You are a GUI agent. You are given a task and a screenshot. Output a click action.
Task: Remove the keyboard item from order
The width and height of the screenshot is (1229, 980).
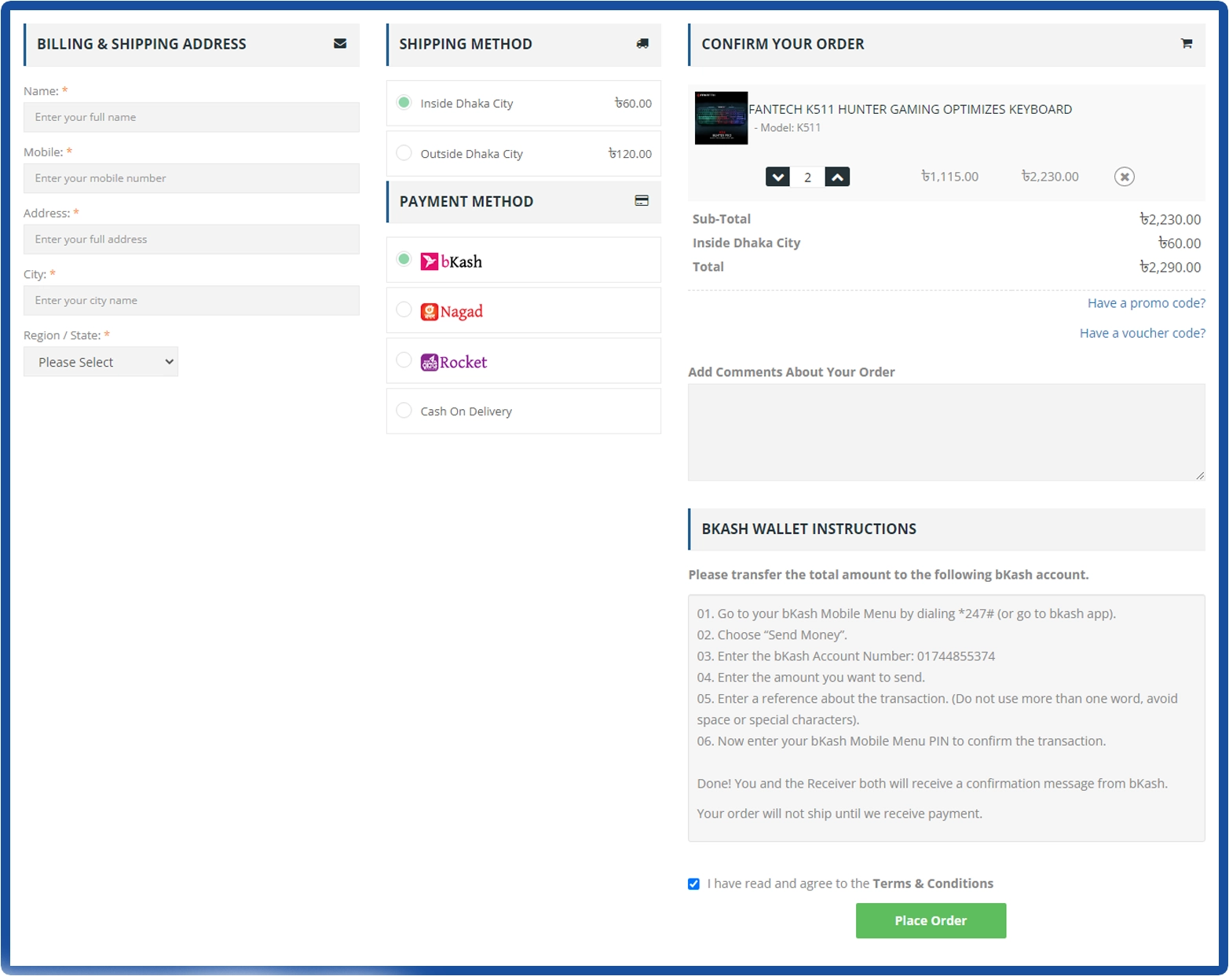coord(1124,177)
